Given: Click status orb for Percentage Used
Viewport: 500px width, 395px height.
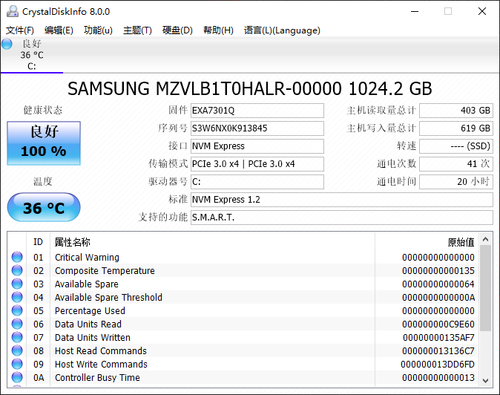Looking at the screenshot, I should (17, 310).
